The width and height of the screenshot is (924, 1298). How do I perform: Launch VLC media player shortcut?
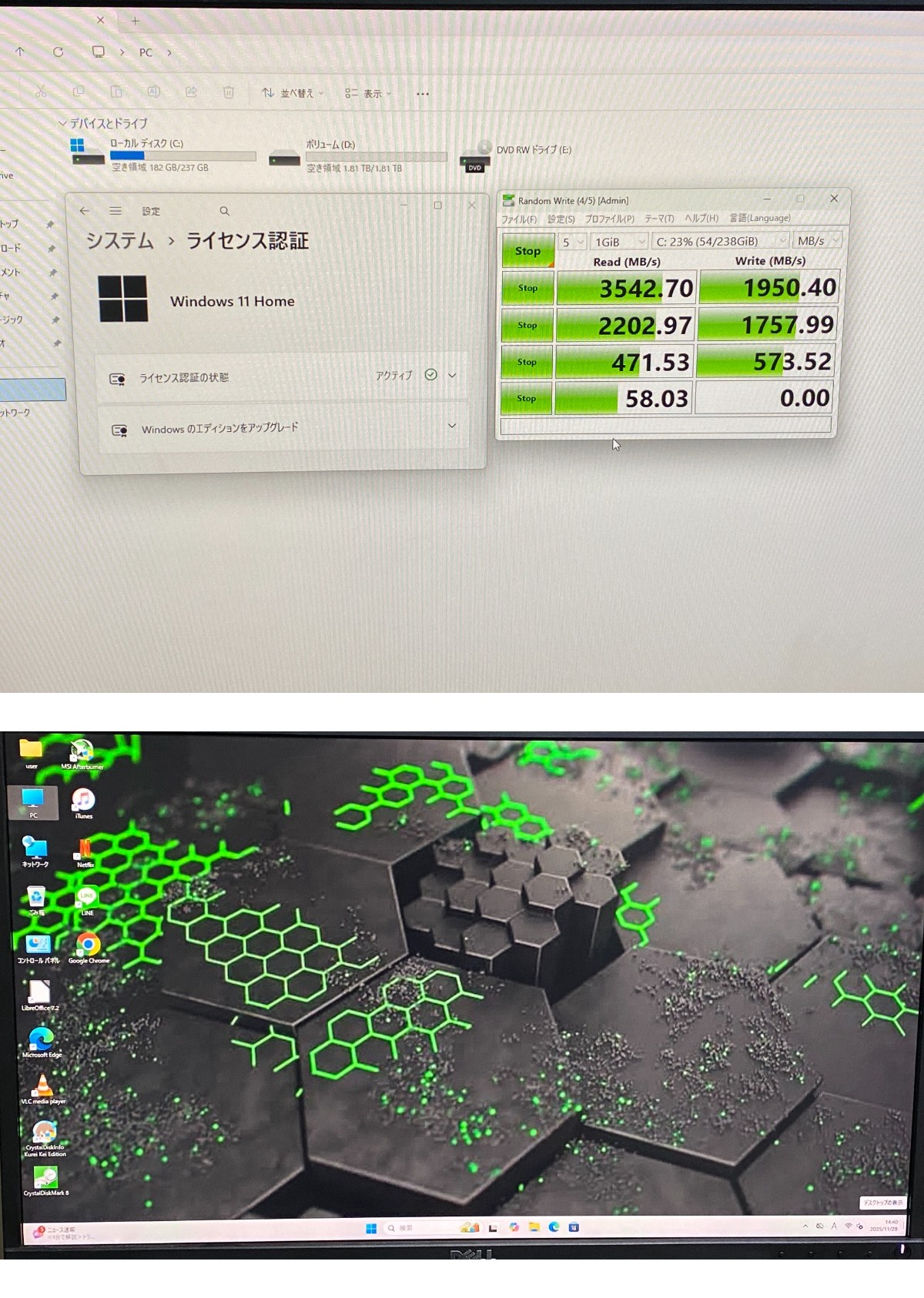pos(43,1086)
